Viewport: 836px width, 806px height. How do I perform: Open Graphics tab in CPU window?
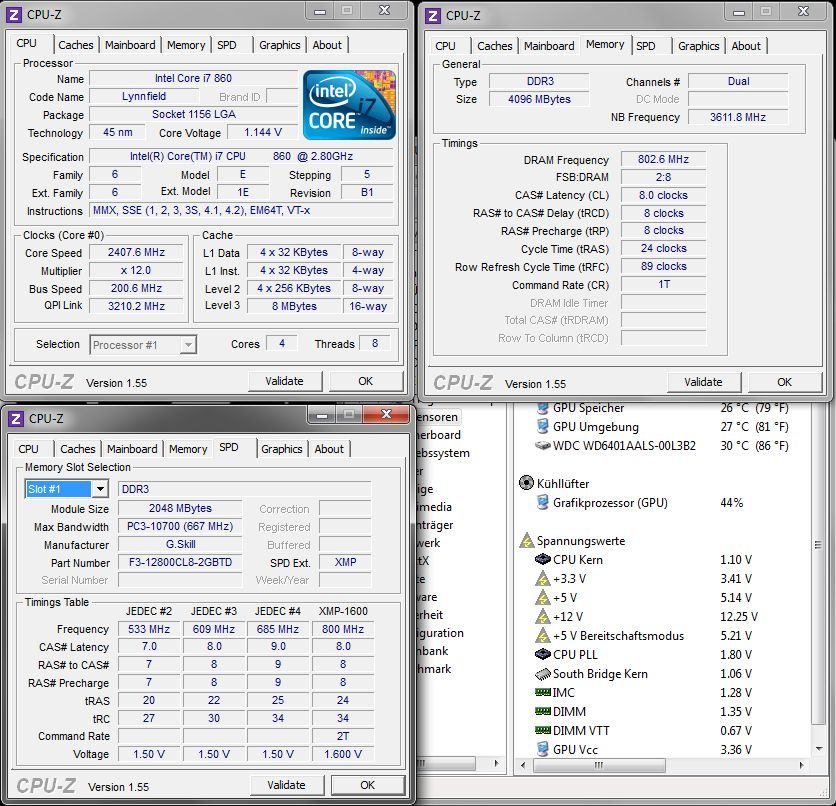point(279,45)
